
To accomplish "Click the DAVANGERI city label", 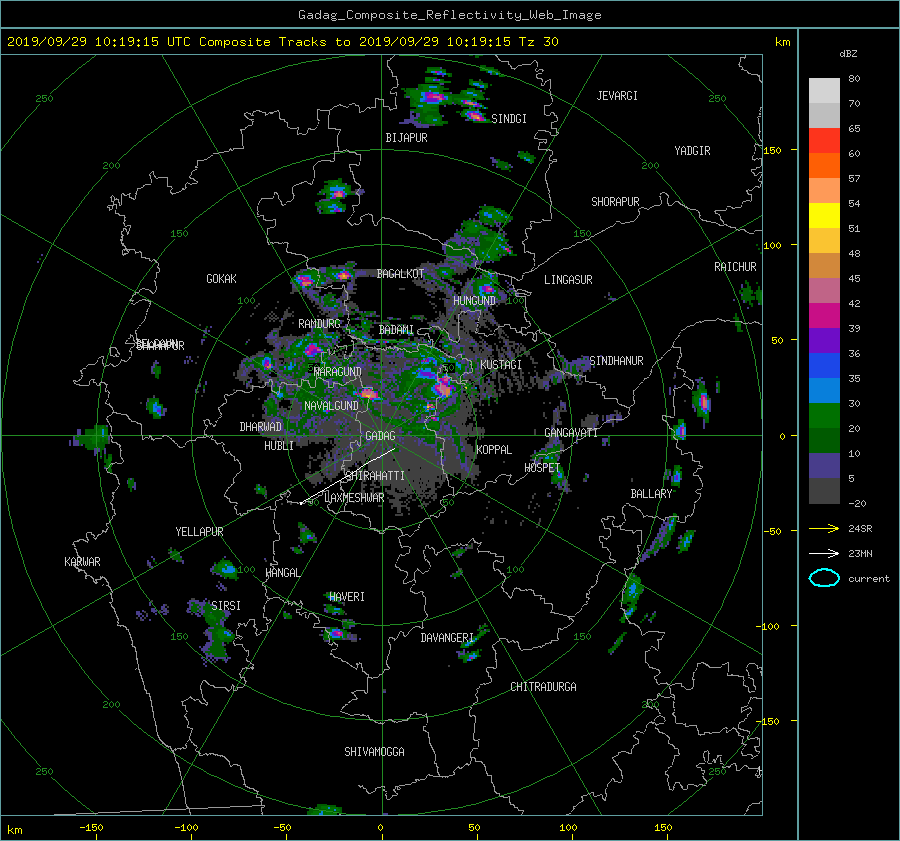I will pyautogui.click(x=447, y=638).
